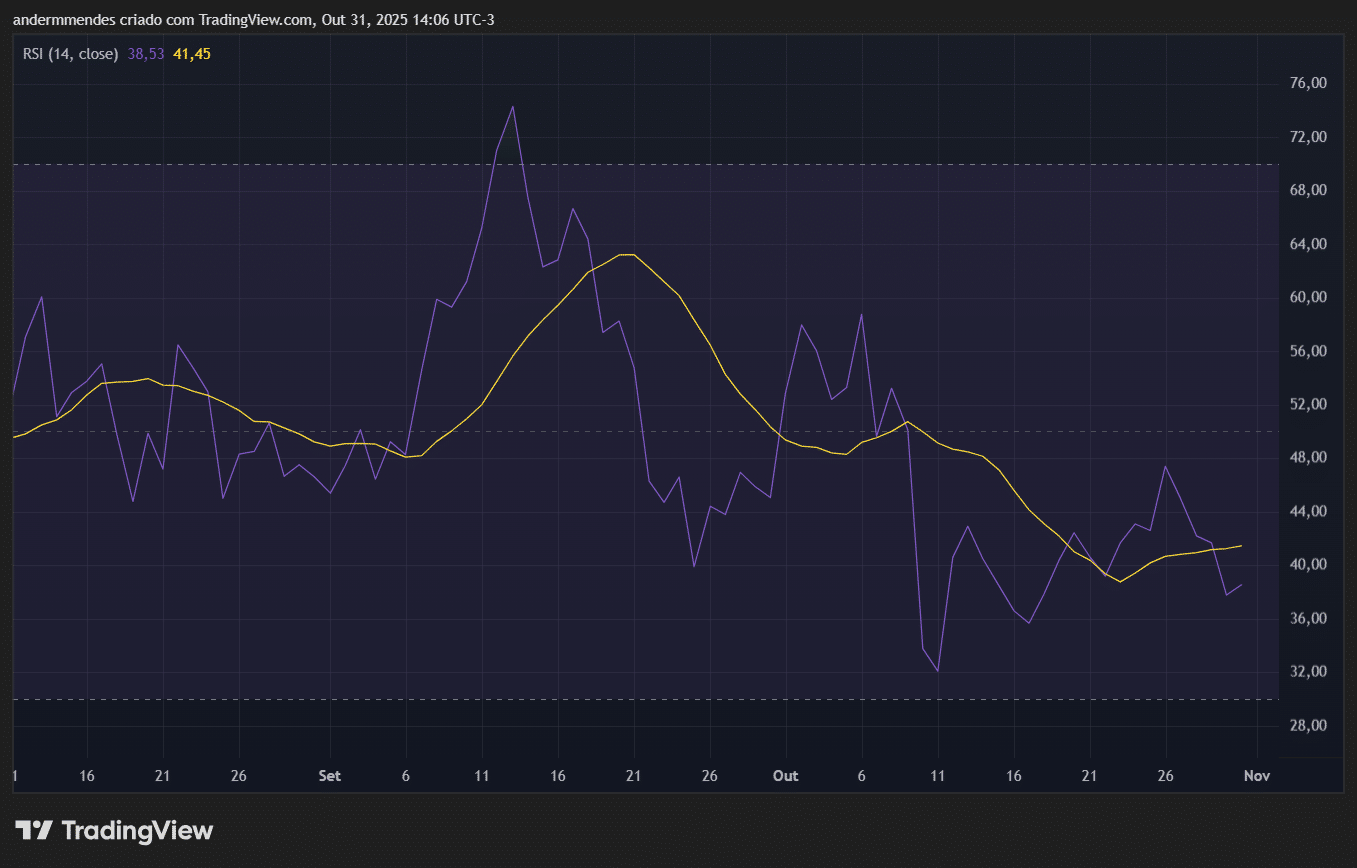Click the TradingView wordmark next to the logo
The image size is (1357, 868).
tap(137, 830)
